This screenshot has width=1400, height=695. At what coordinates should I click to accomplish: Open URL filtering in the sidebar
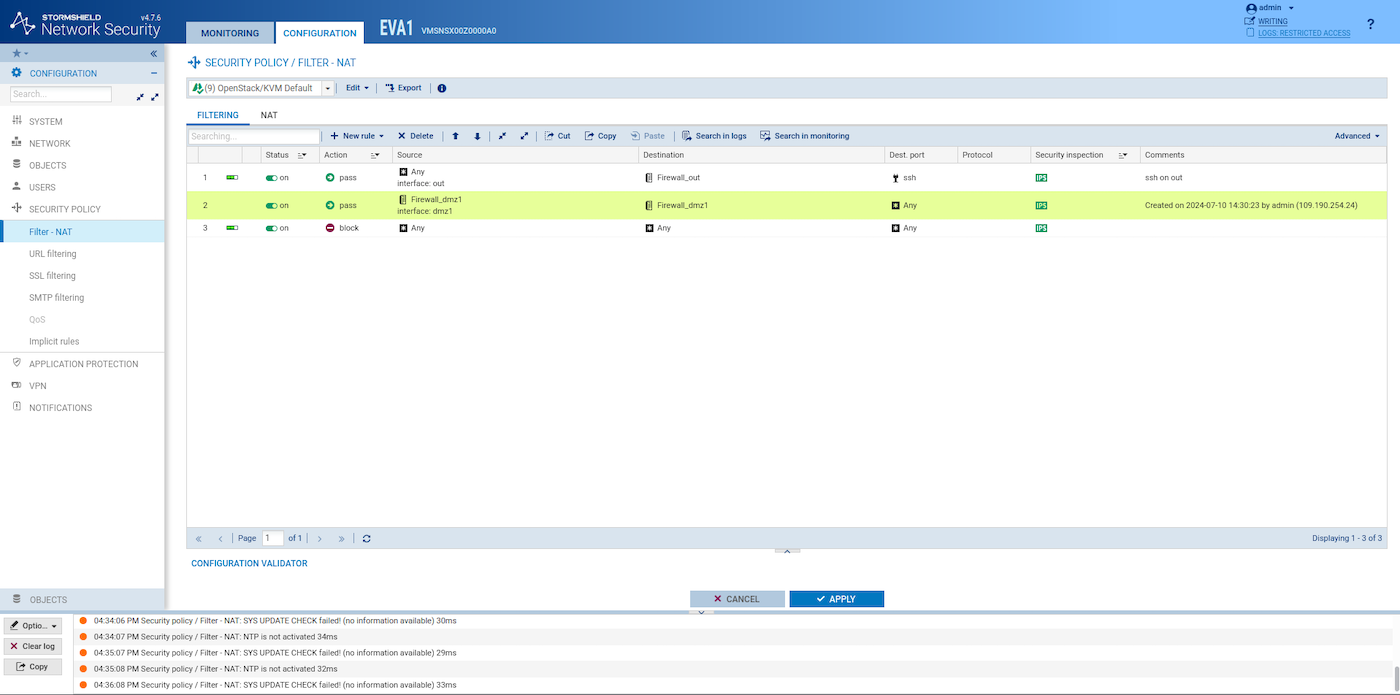(x=52, y=254)
